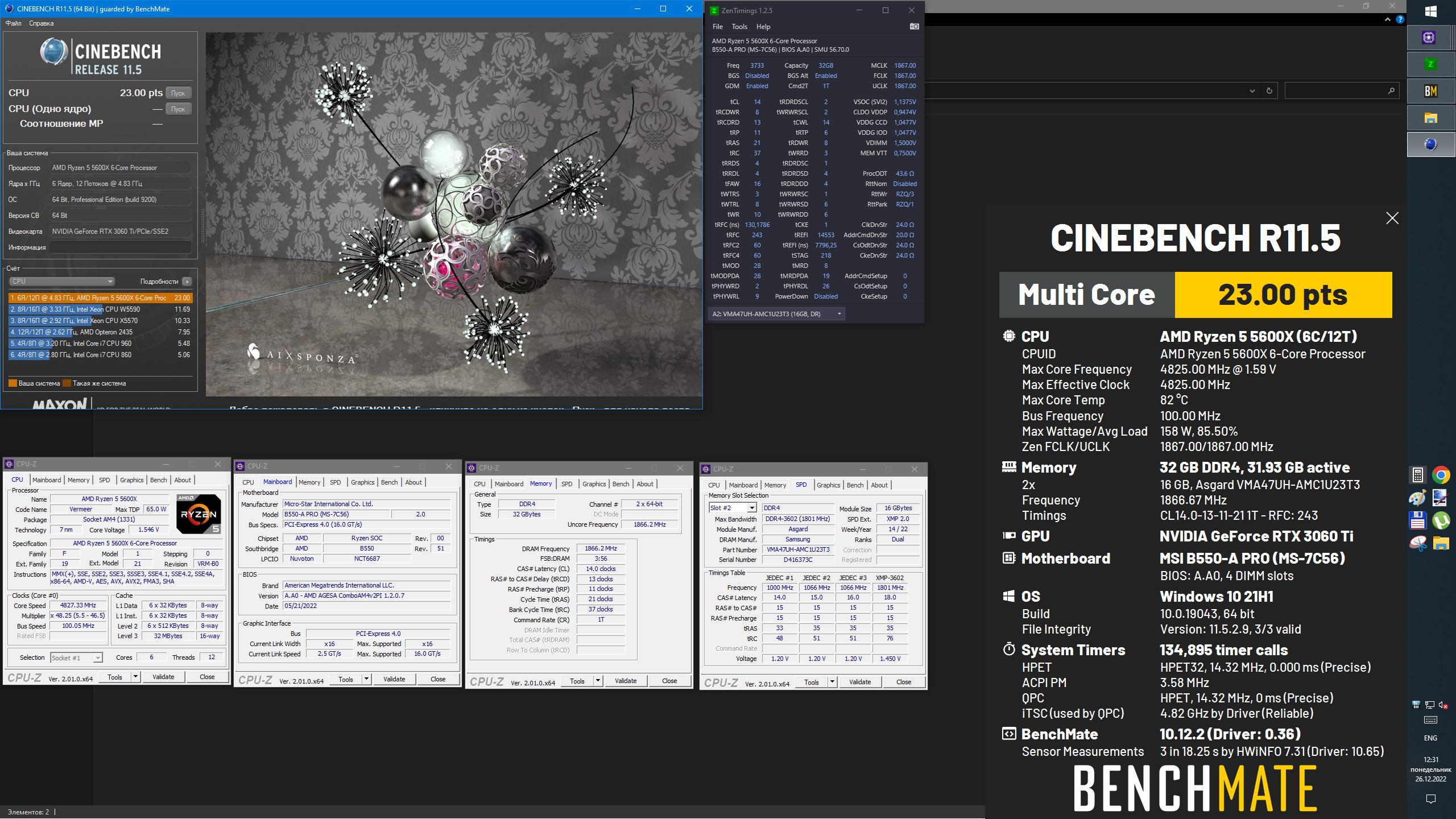Launch Calculator from the taskbar
1456x819 pixels.
(x=1418, y=474)
